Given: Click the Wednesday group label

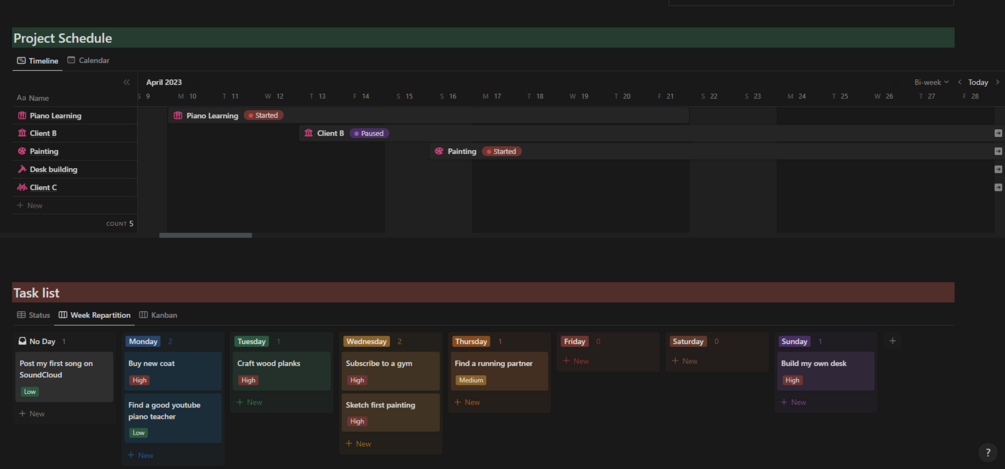Looking at the screenshot, I should (x=367, y=341).
